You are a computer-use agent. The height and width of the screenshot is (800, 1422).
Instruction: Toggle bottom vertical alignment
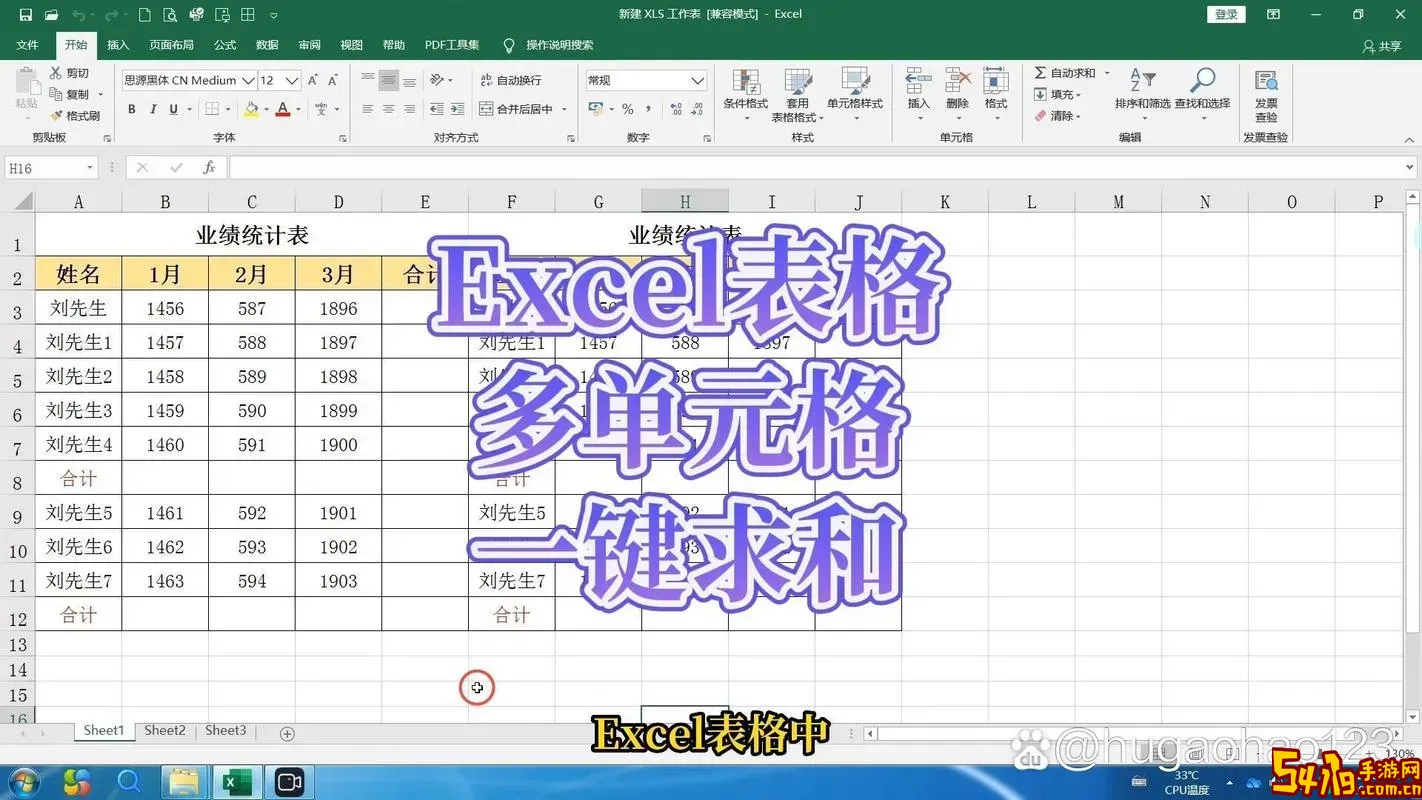tap(410, 80)
